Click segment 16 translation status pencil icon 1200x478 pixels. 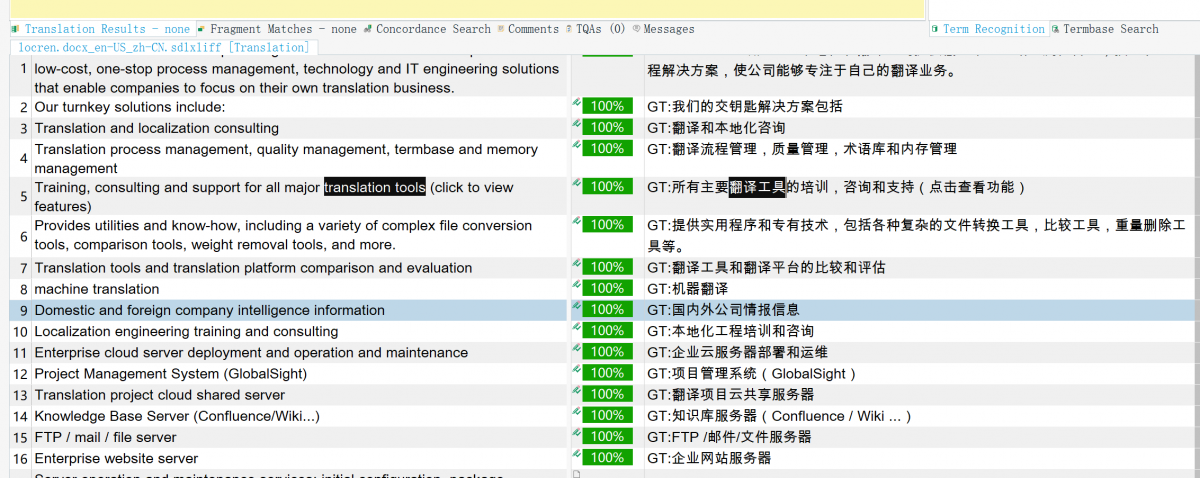tap(577, 455)
